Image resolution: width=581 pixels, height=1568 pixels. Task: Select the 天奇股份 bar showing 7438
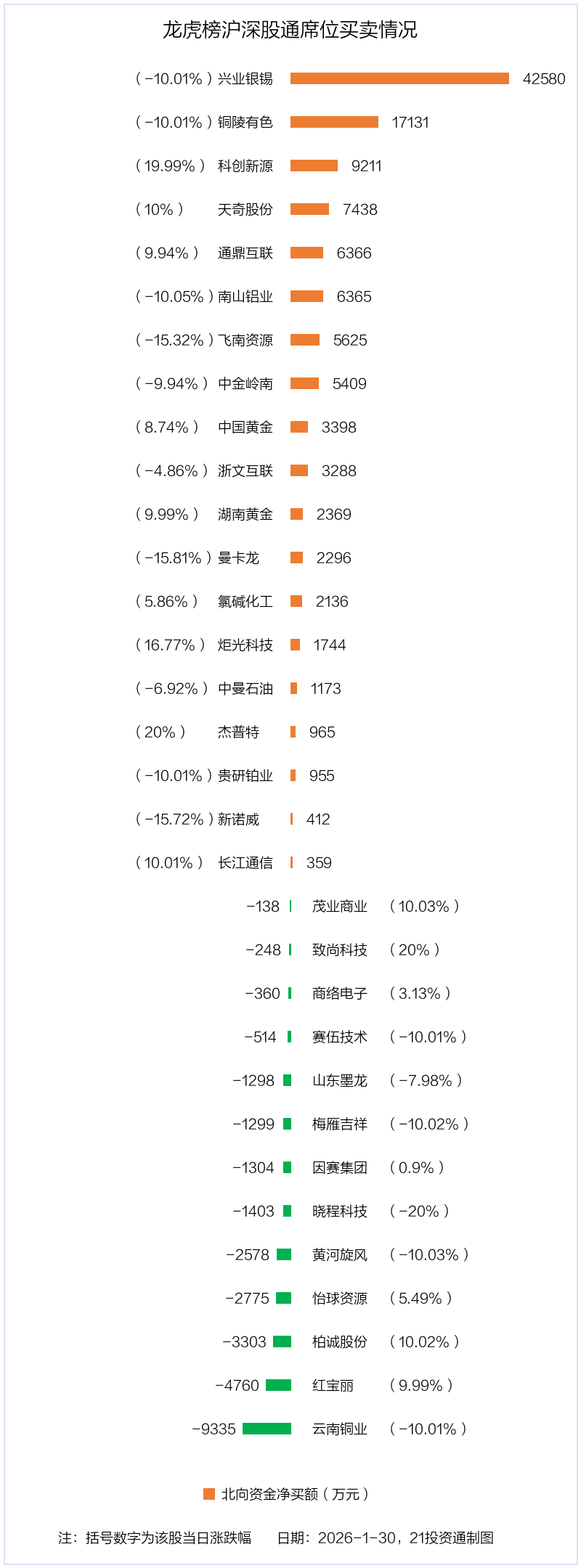(309, 209)
